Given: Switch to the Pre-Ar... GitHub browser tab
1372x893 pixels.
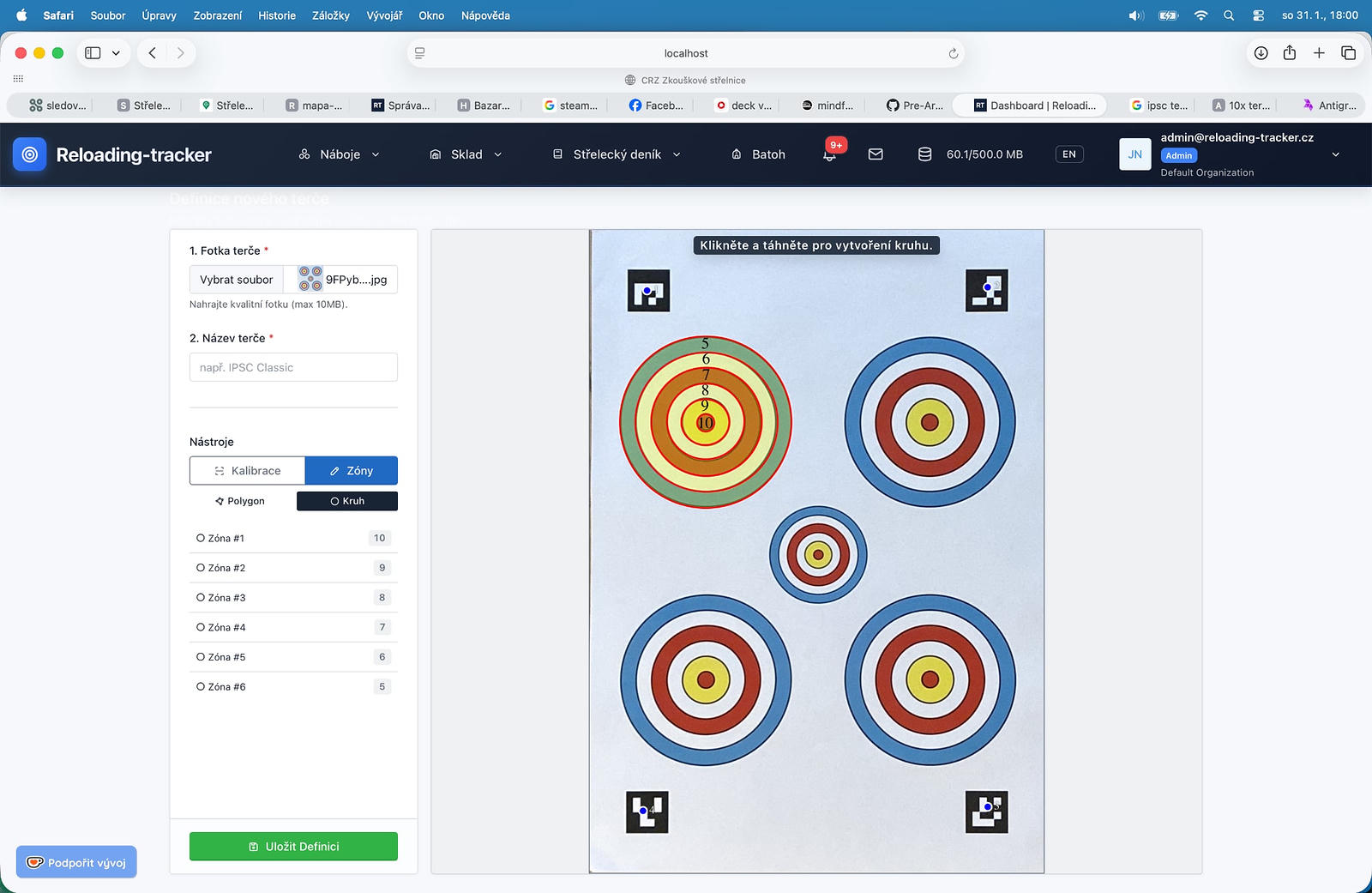Looking at the screenshot, I should pyautogui.click(x=915, y=106).
